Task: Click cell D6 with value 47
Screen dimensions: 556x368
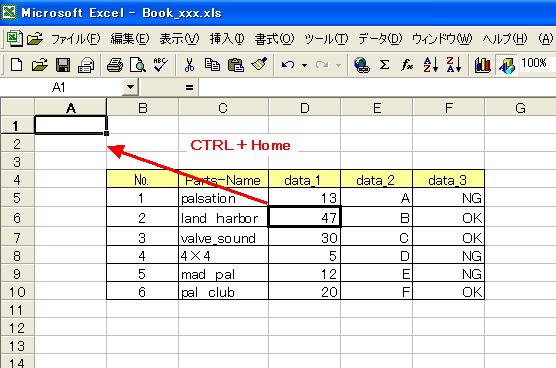Action: pyautogui.click(x=305, y=217)
